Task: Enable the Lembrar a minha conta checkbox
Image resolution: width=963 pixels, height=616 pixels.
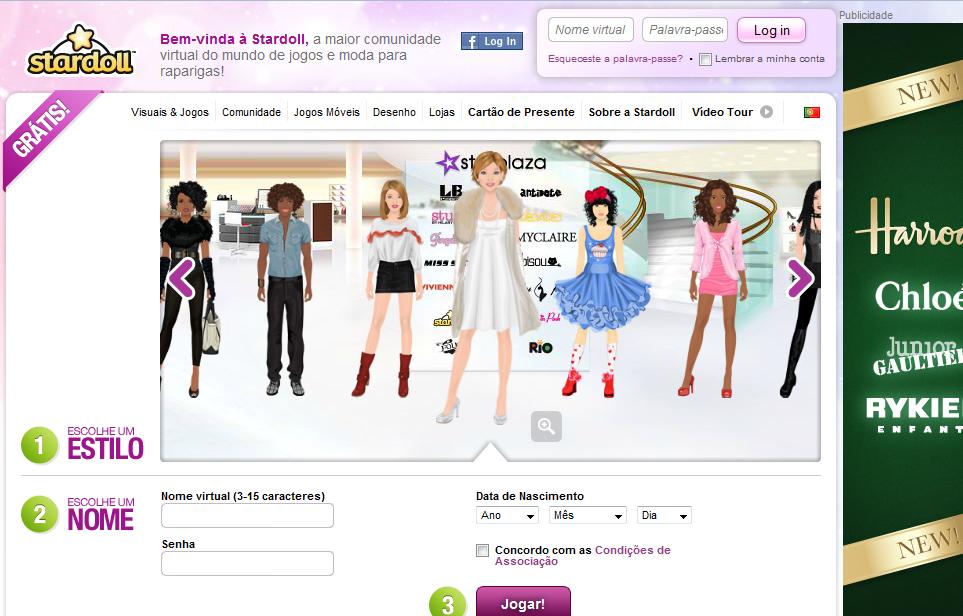Action: (x=706, y=59)
